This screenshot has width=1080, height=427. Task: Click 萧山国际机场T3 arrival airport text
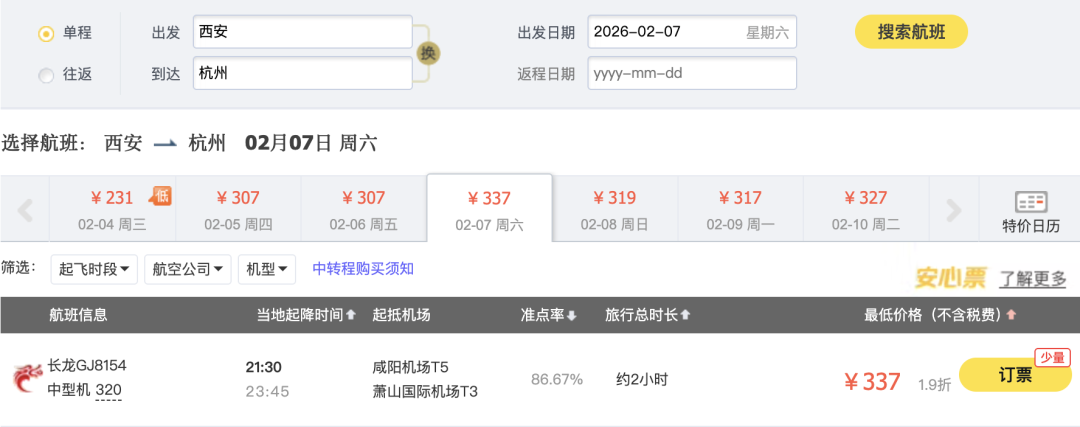(424, 391)
